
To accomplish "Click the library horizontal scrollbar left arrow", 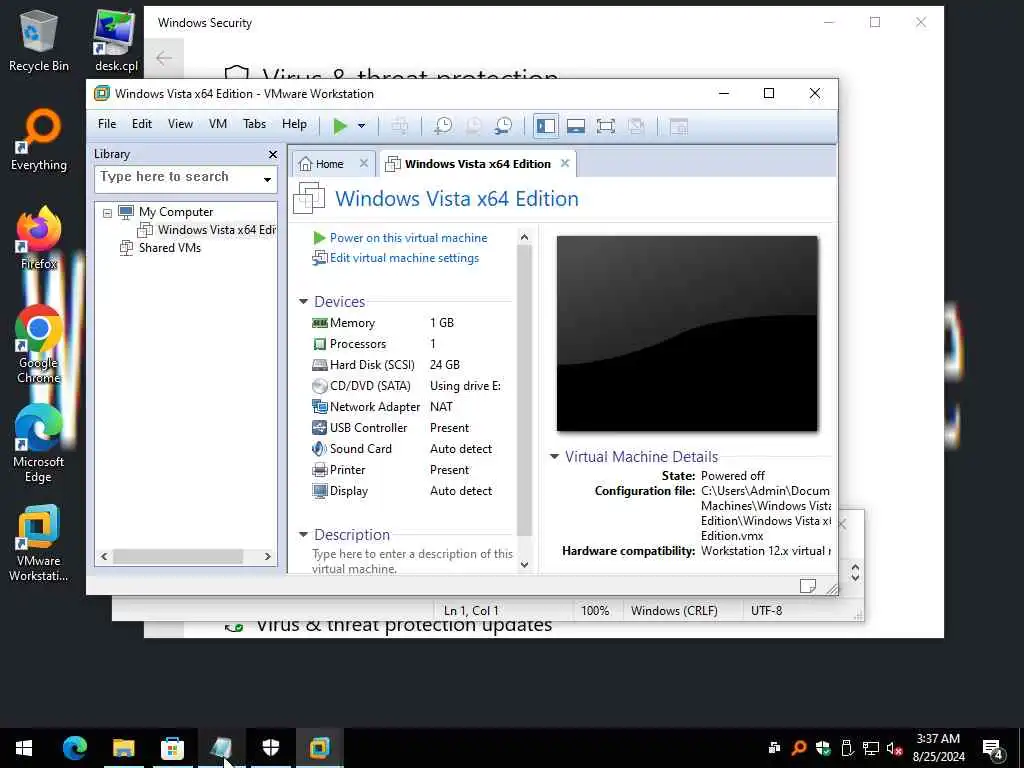I will (104, 556).
